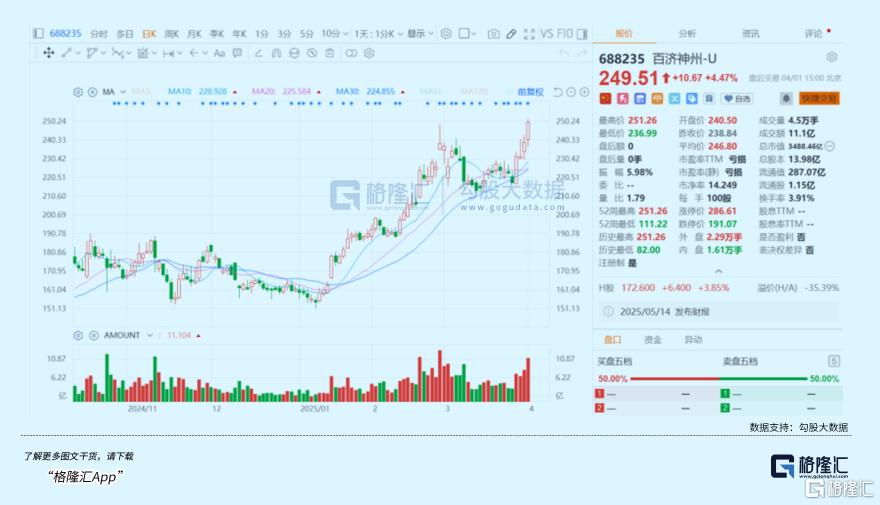This screenshot has height=505, width=880.
Task: Click the orange quick trade button
Action: pos(819,99)
